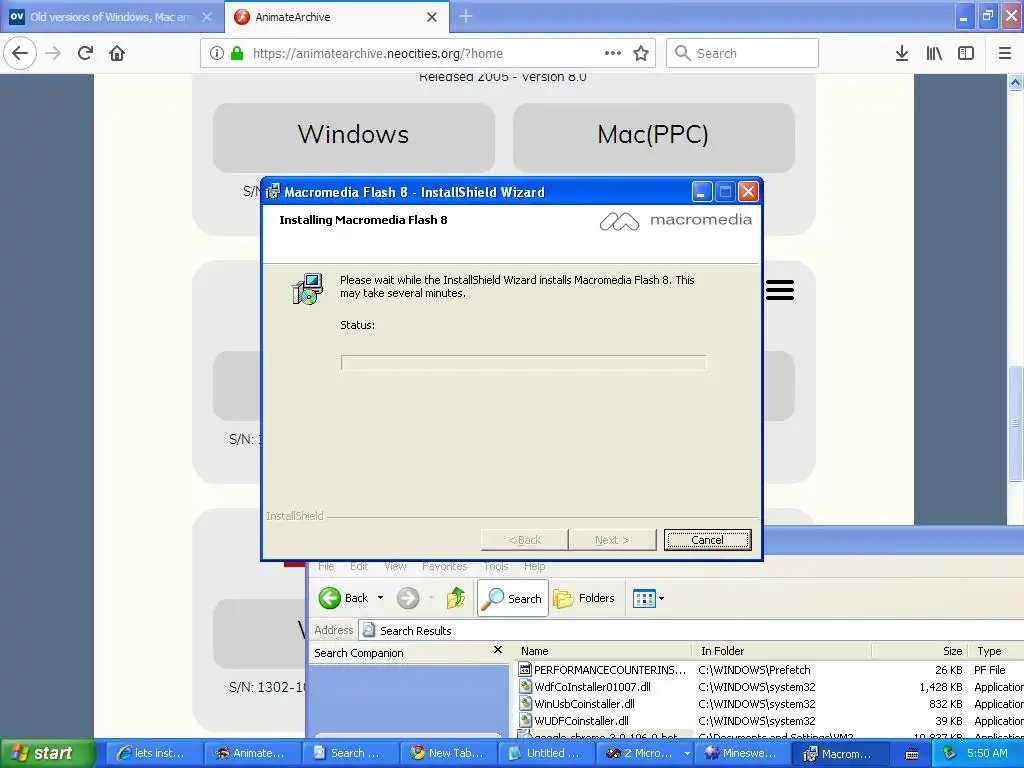This screenshot has width=1024, height=768.
Task: Select the AnimateArchive tab
Action: click(336, 17)
